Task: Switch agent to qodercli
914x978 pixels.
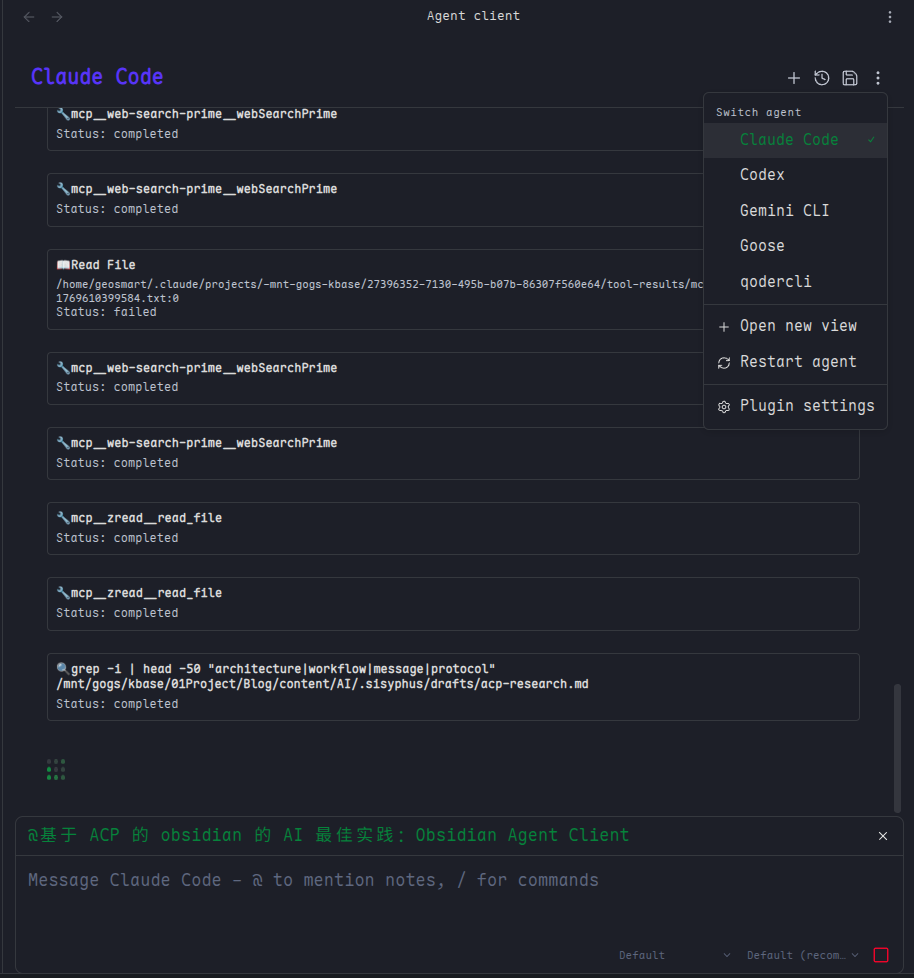Action: pos(795,281)
